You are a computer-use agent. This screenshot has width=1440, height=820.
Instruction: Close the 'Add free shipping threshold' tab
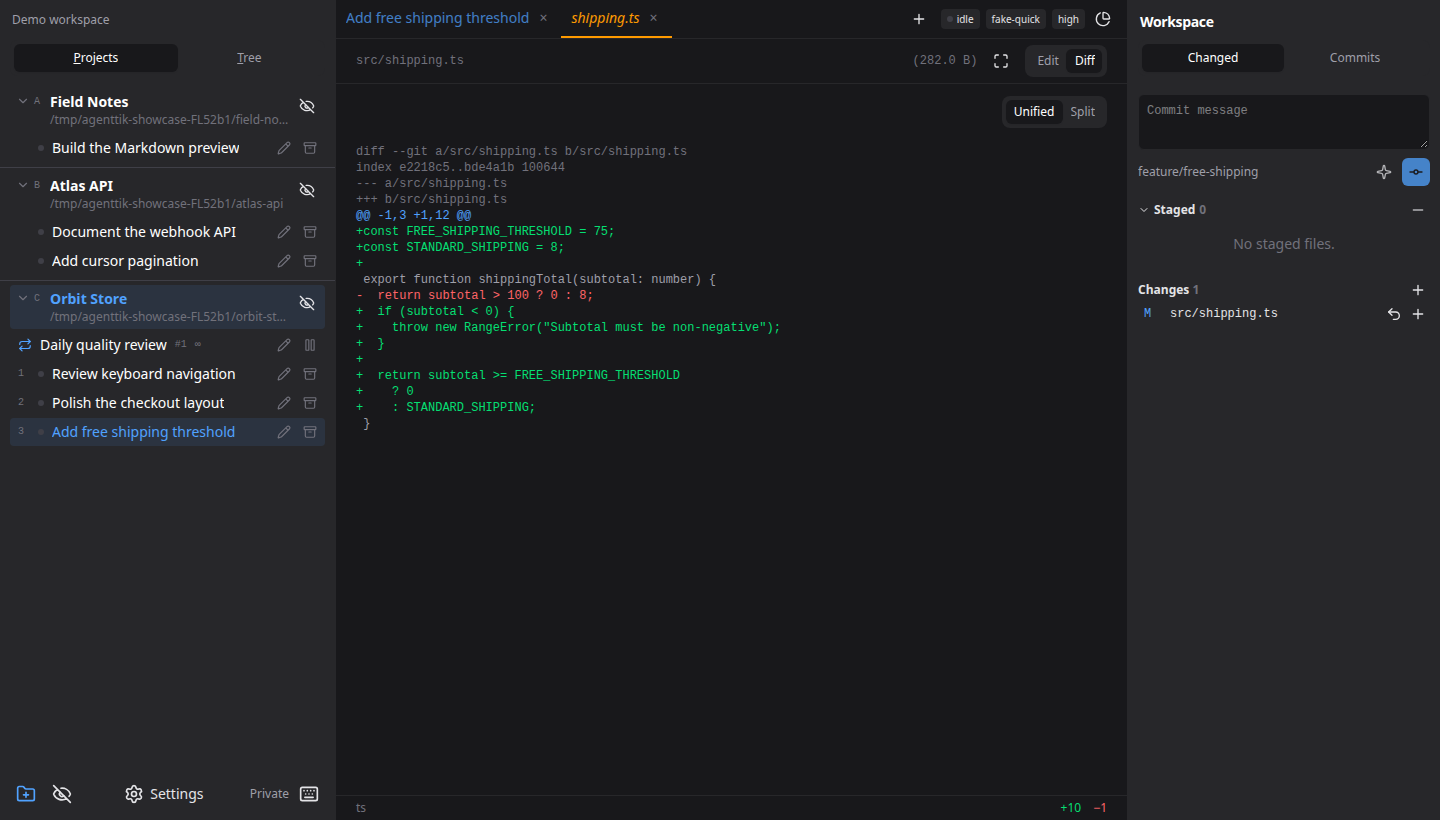pos(543,18)
